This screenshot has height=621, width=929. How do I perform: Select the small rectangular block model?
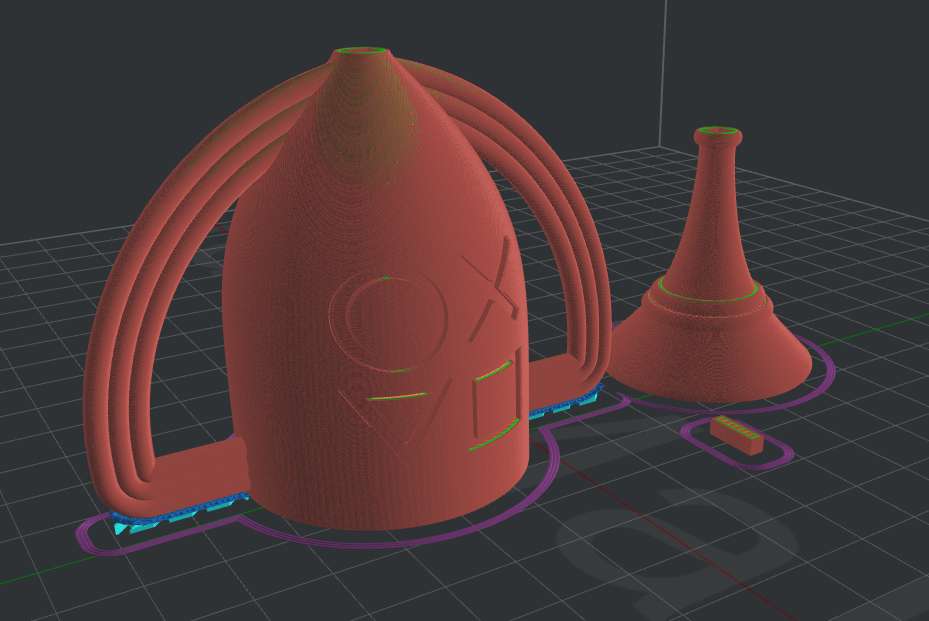click(736, 434)
